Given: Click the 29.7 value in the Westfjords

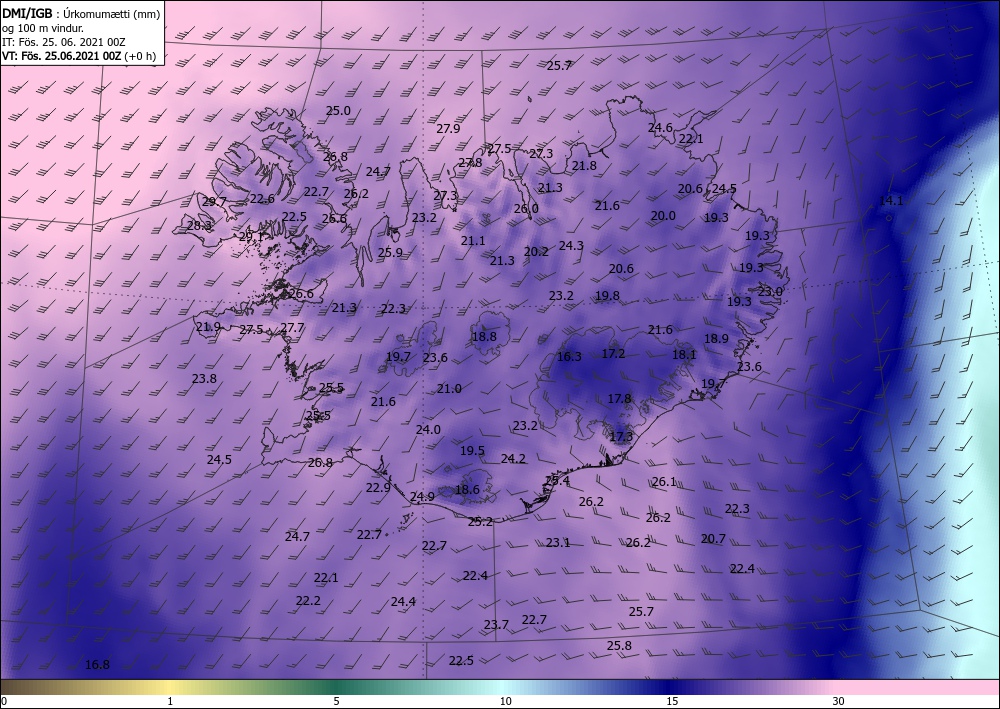Looking at the screenshot, I should pos(214,201).
